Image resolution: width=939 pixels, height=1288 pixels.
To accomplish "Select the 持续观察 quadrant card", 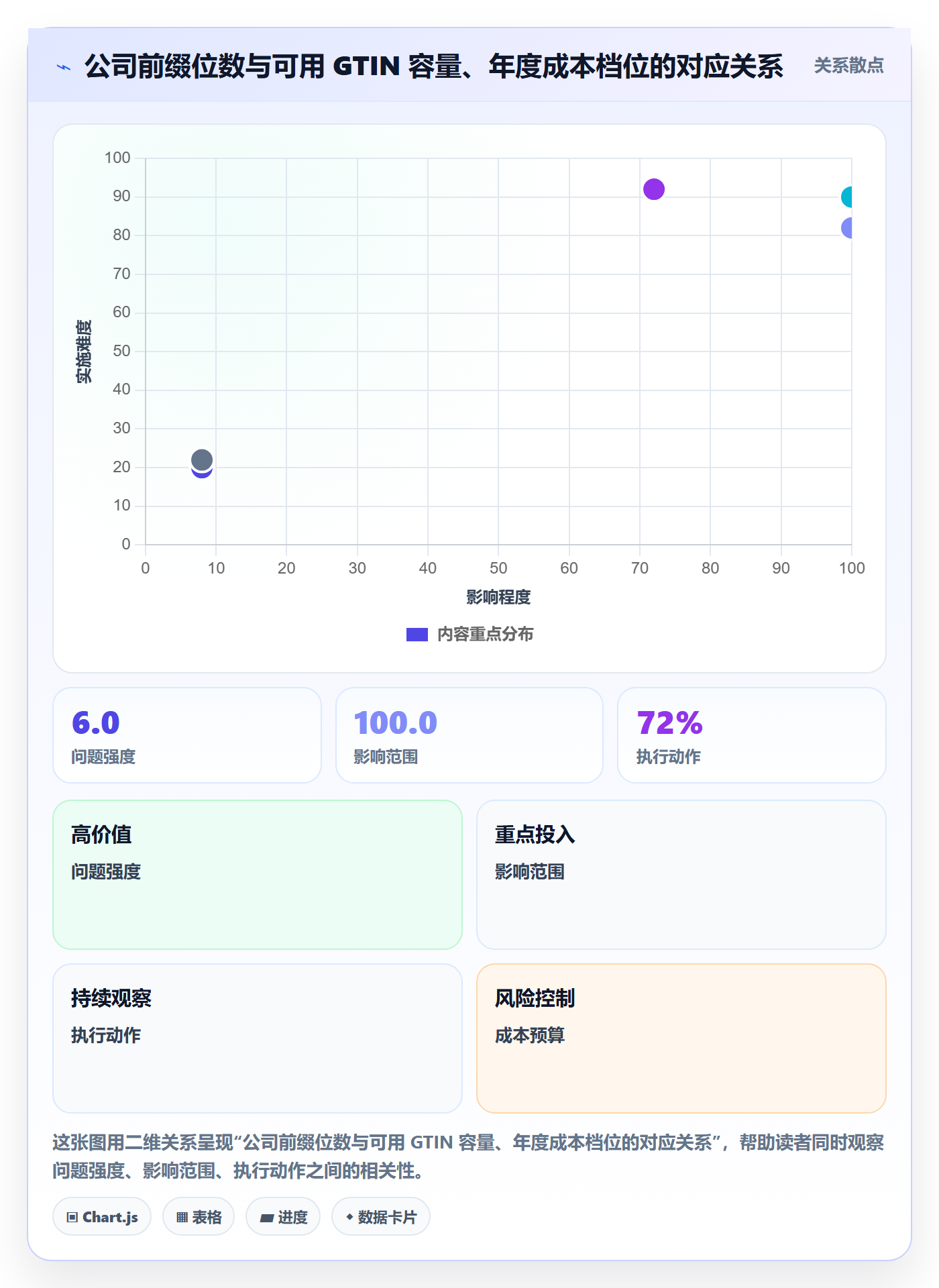I will [x=258, y=1038].
